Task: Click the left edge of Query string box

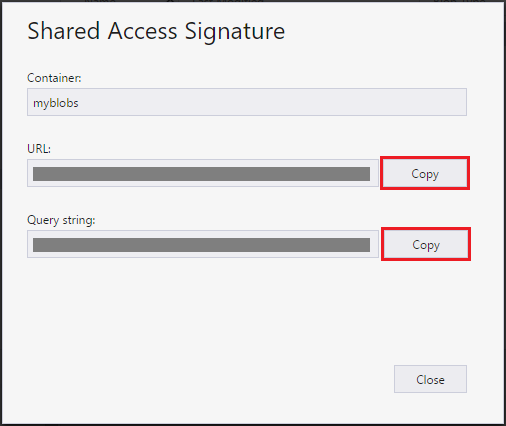Action: [30, 244]
